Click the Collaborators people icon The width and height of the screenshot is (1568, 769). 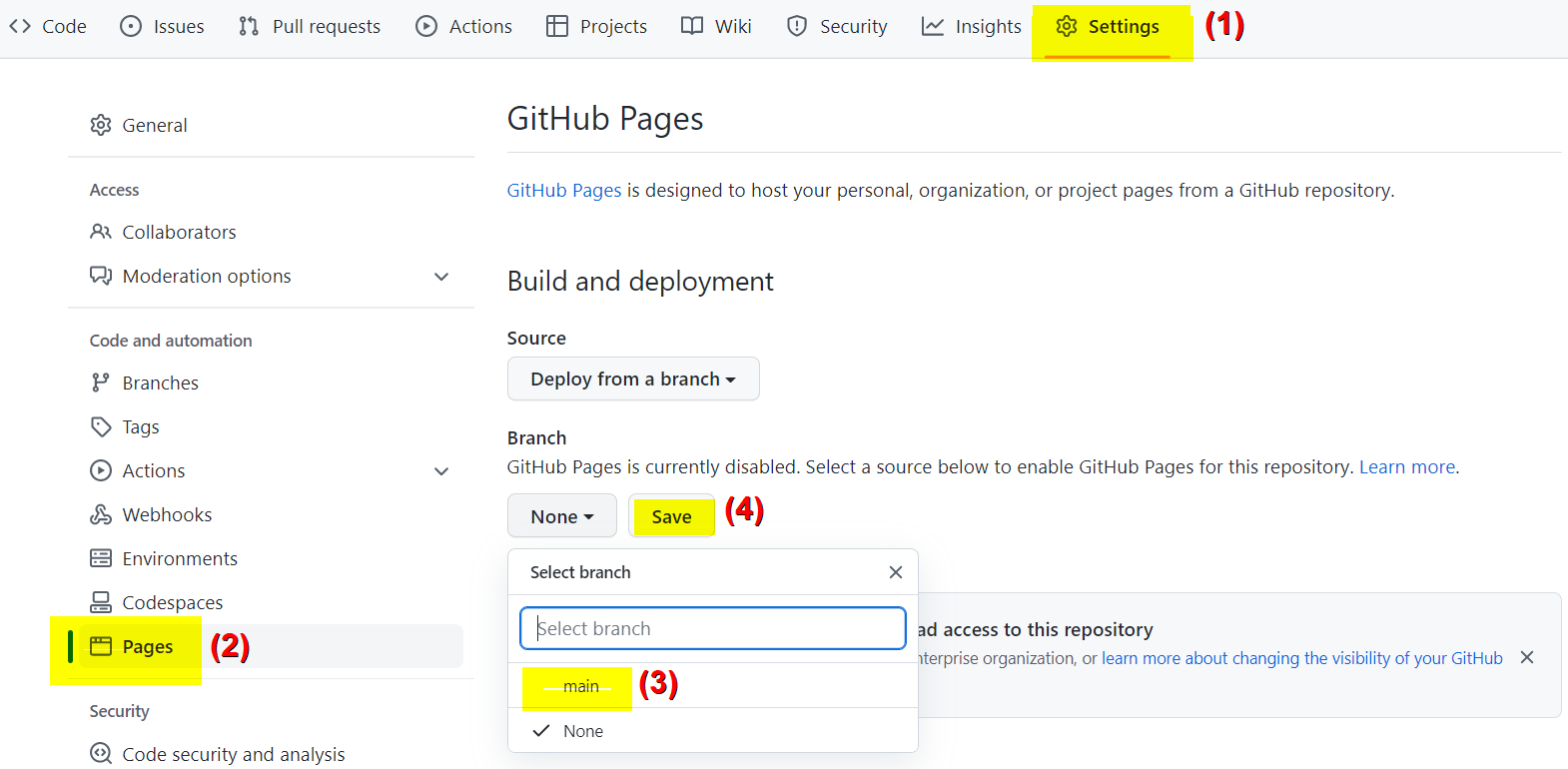point(101,232)
